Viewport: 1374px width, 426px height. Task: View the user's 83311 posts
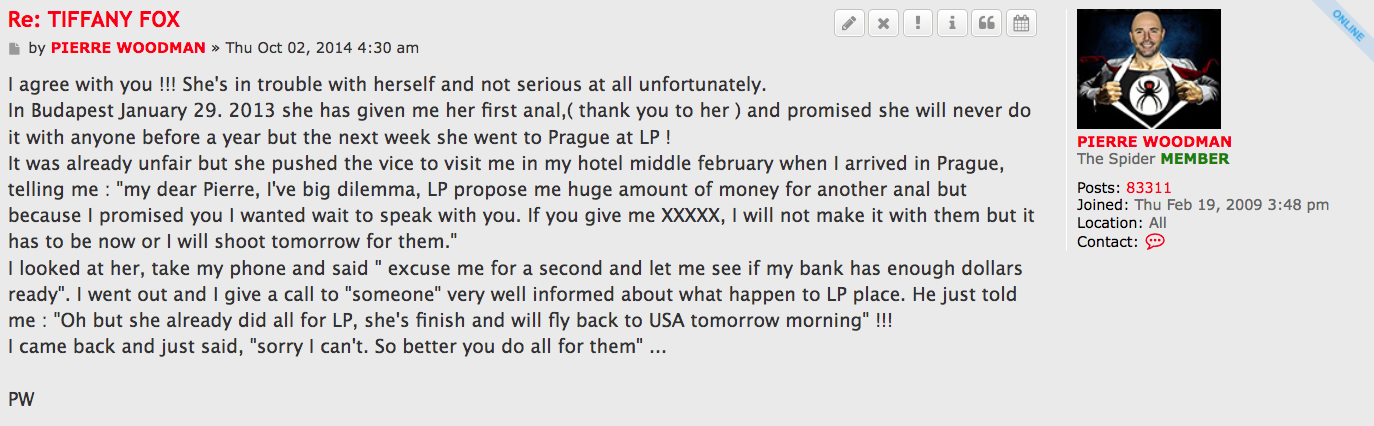(x=1148, y=188)
